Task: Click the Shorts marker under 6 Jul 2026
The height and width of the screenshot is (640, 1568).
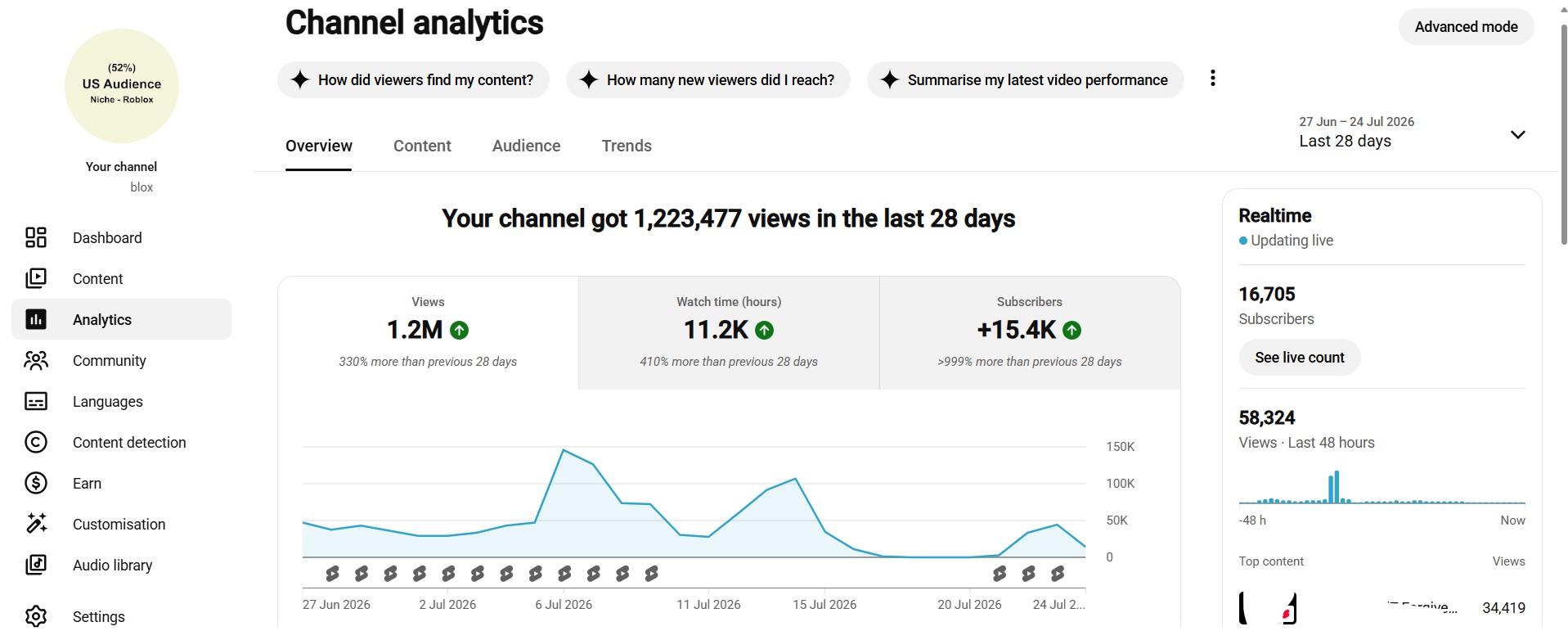Action: (x=564, y=574)
